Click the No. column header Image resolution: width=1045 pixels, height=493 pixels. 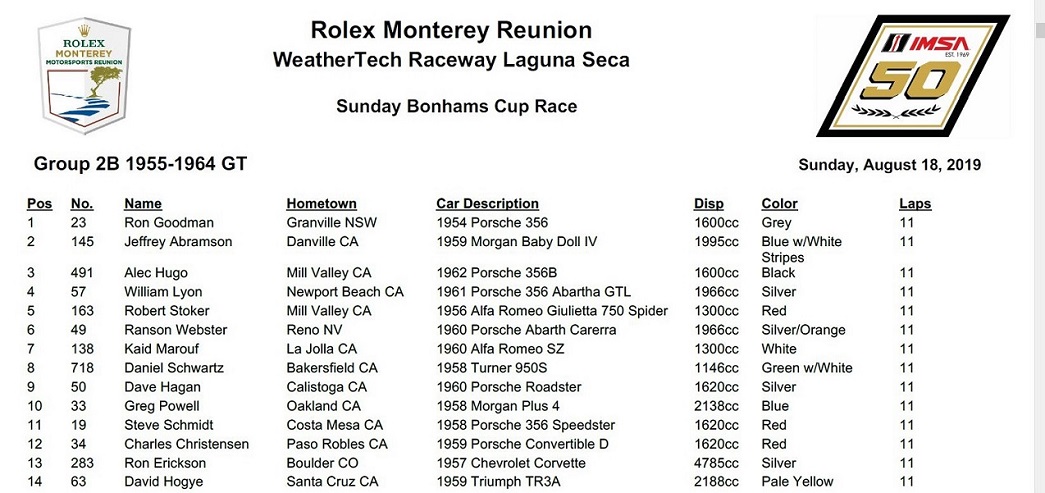click(82, 204)
